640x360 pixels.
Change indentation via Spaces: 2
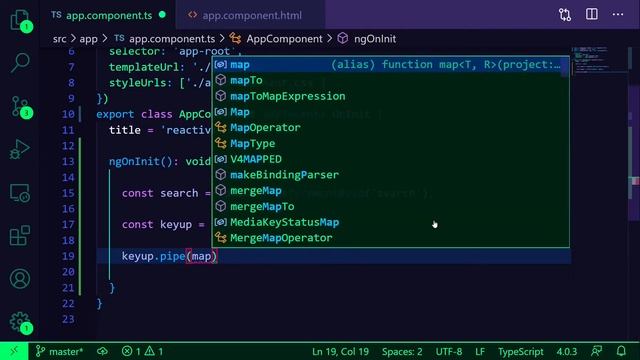(x=402, y=351)
